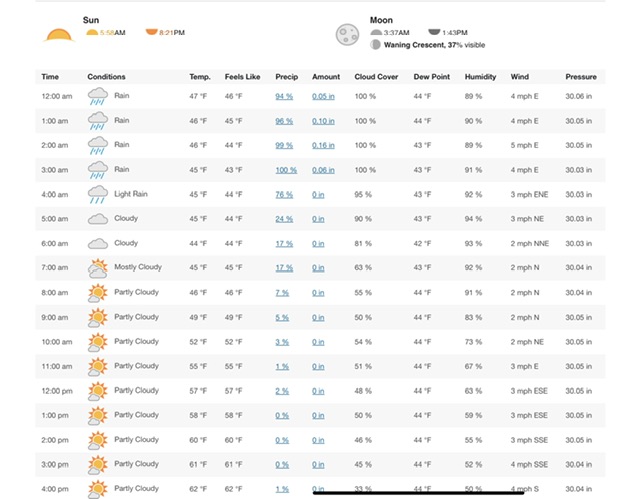The image size is (640, 499).
Task: Click the large full moon icon
Action: 347,35
